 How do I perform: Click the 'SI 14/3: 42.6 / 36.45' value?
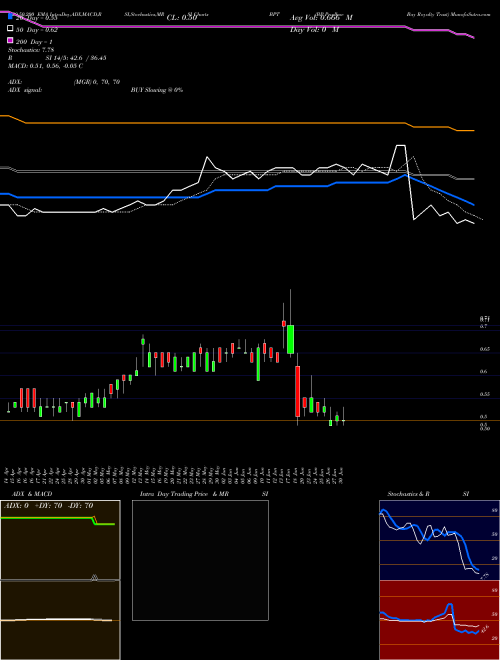pos(76,58)
